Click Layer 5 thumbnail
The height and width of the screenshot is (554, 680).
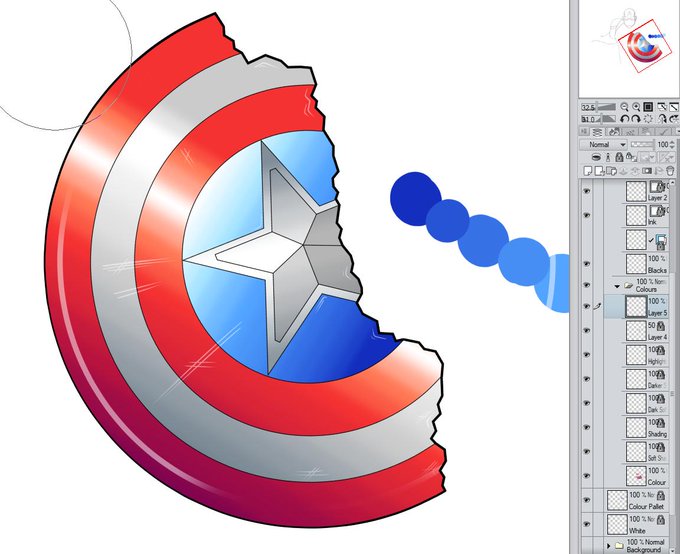pyautogui.click(x=636, y=306)
